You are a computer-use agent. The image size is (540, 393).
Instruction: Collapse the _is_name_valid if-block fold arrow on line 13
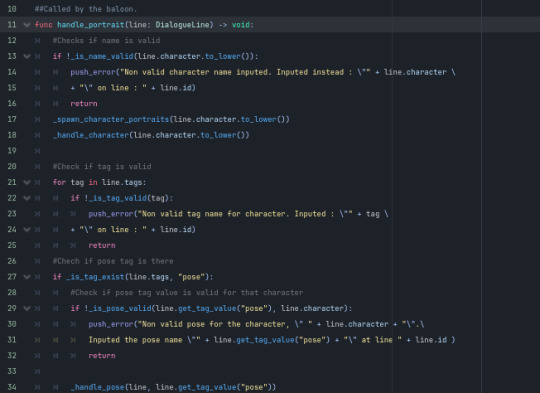click(27, 56)
